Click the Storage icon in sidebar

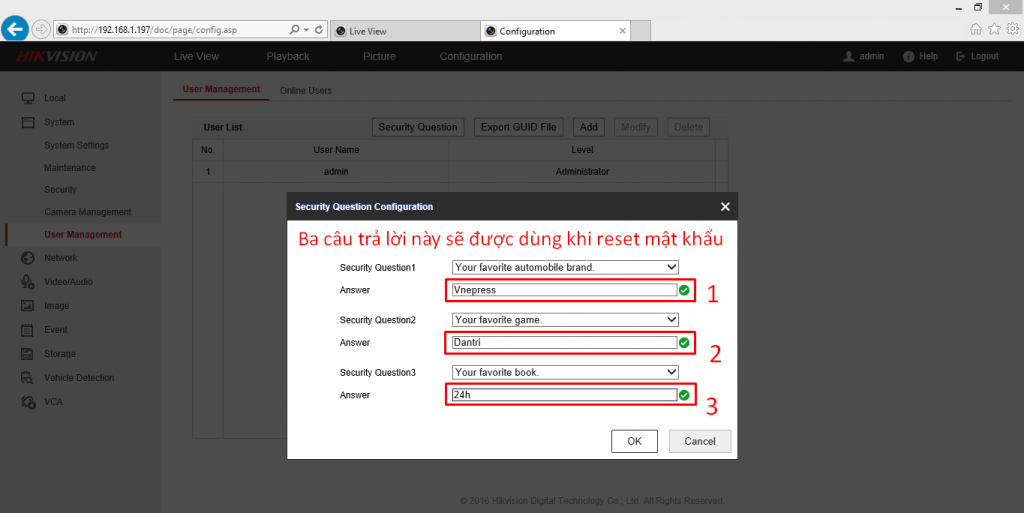[x=28, y=354]
